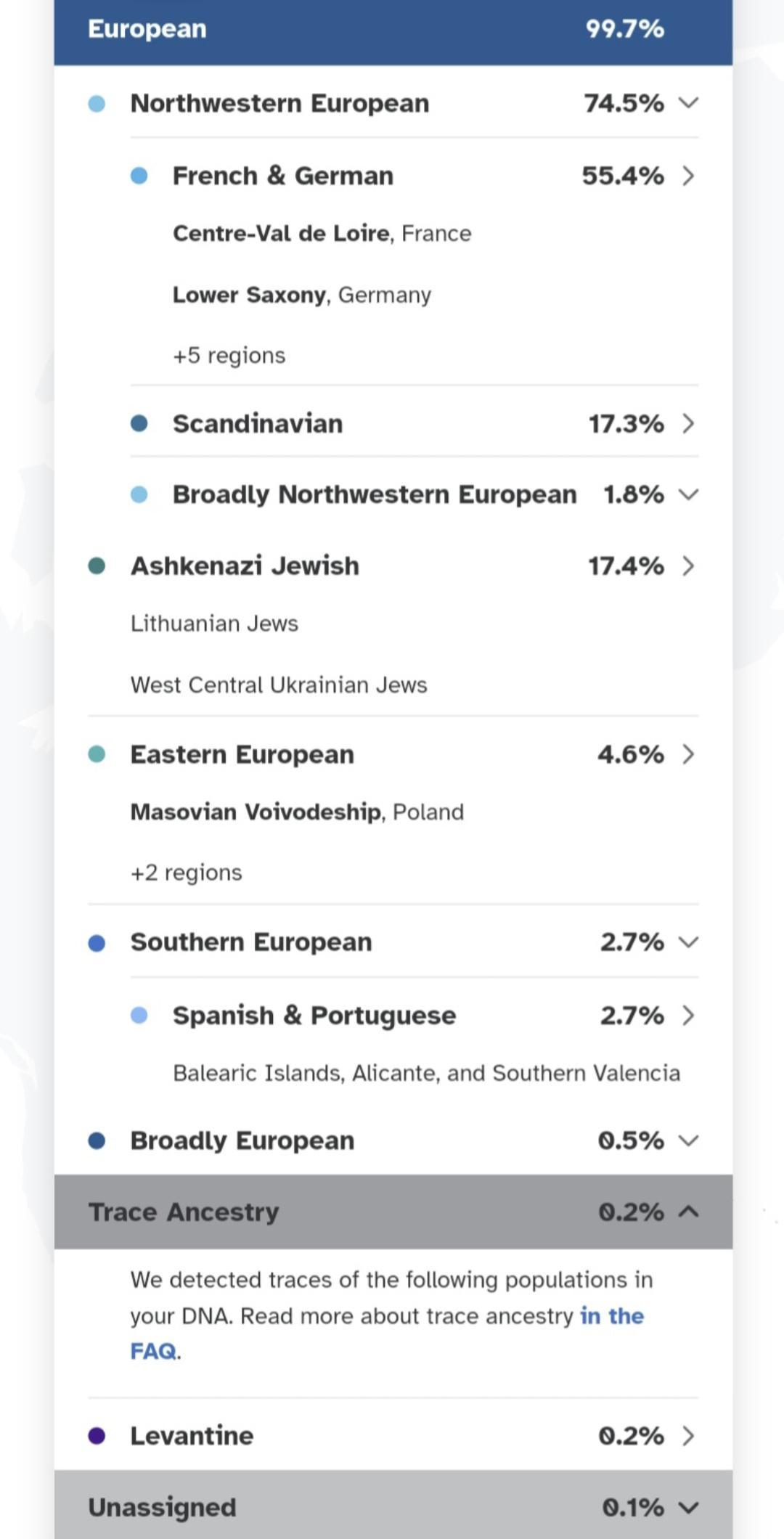Viewport: 784px width, 1539px height.
Task: Open Spanish & Portuguese details arrow
Action: point(688,1015)
